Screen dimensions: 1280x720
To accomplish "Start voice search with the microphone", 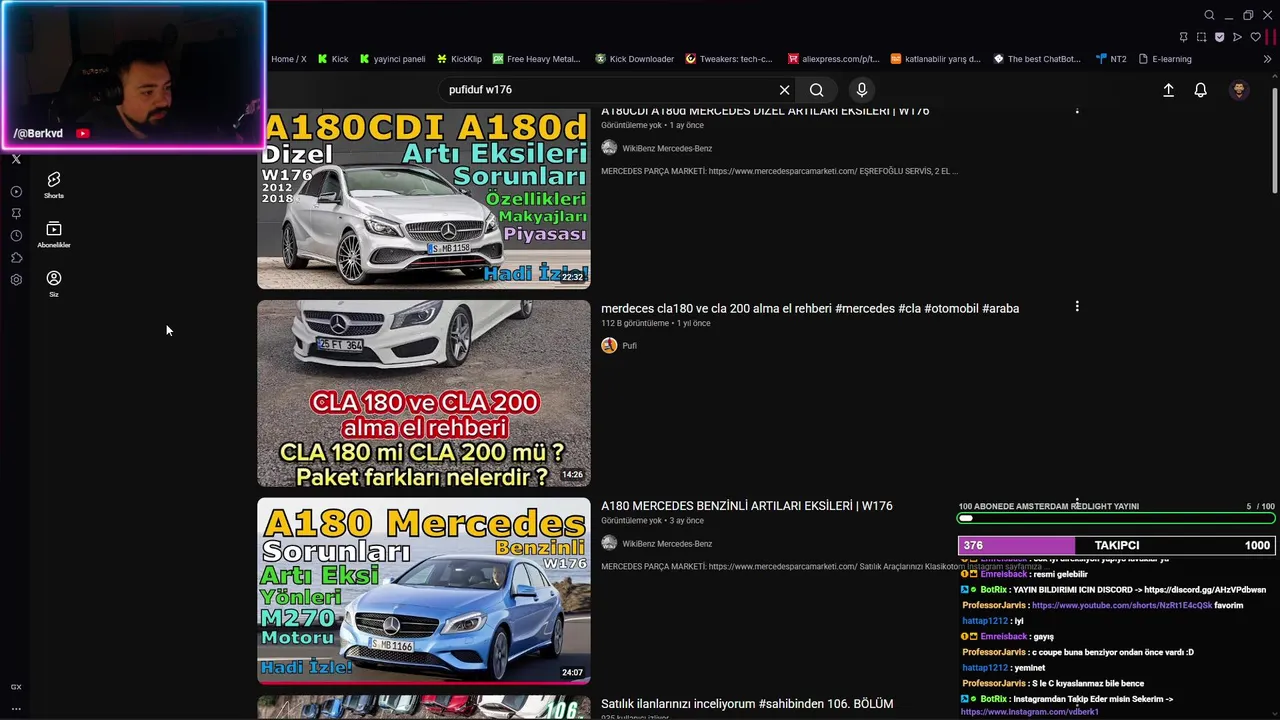I will pos(862,90).
